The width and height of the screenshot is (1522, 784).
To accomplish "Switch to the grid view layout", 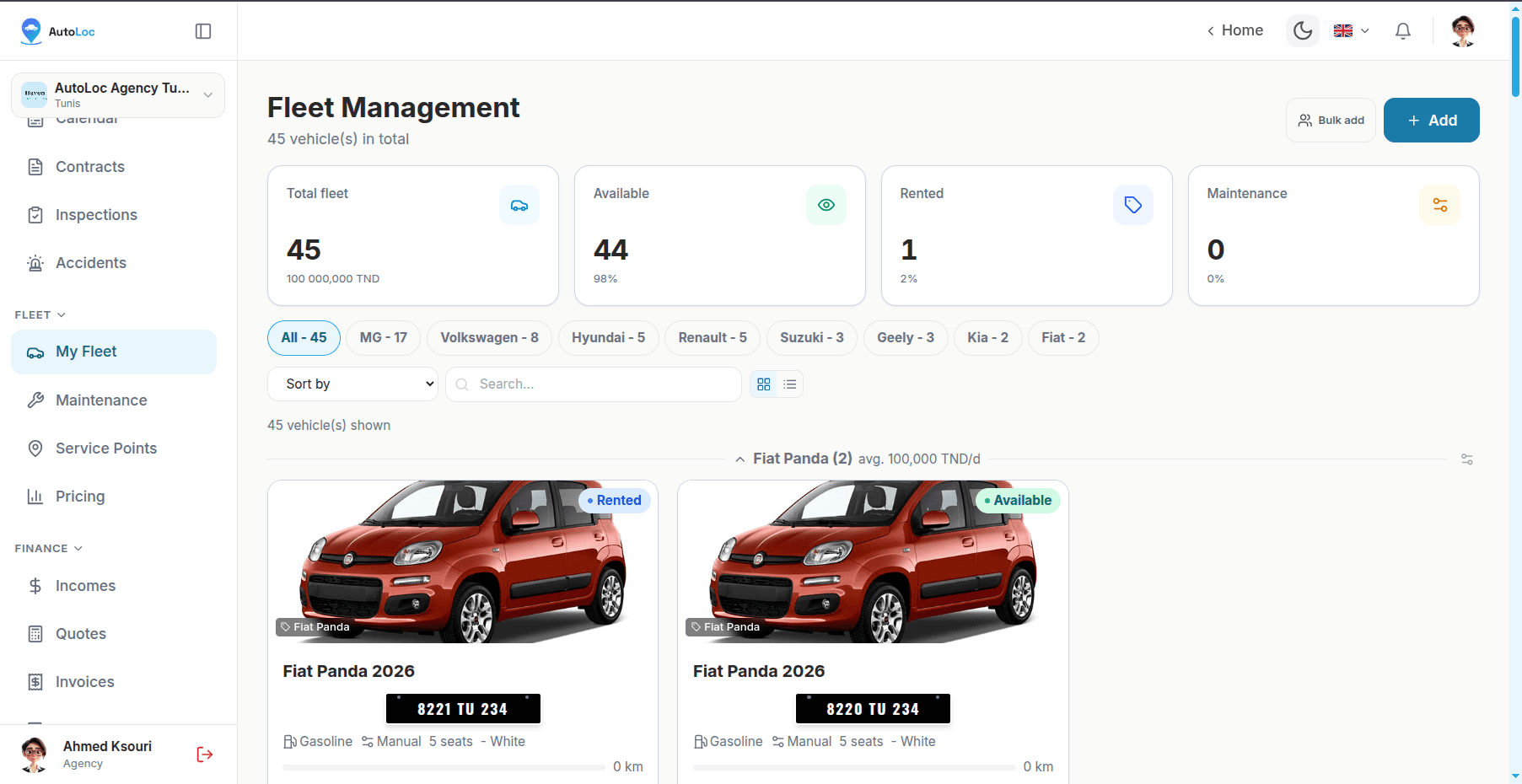I will [764, 384].
